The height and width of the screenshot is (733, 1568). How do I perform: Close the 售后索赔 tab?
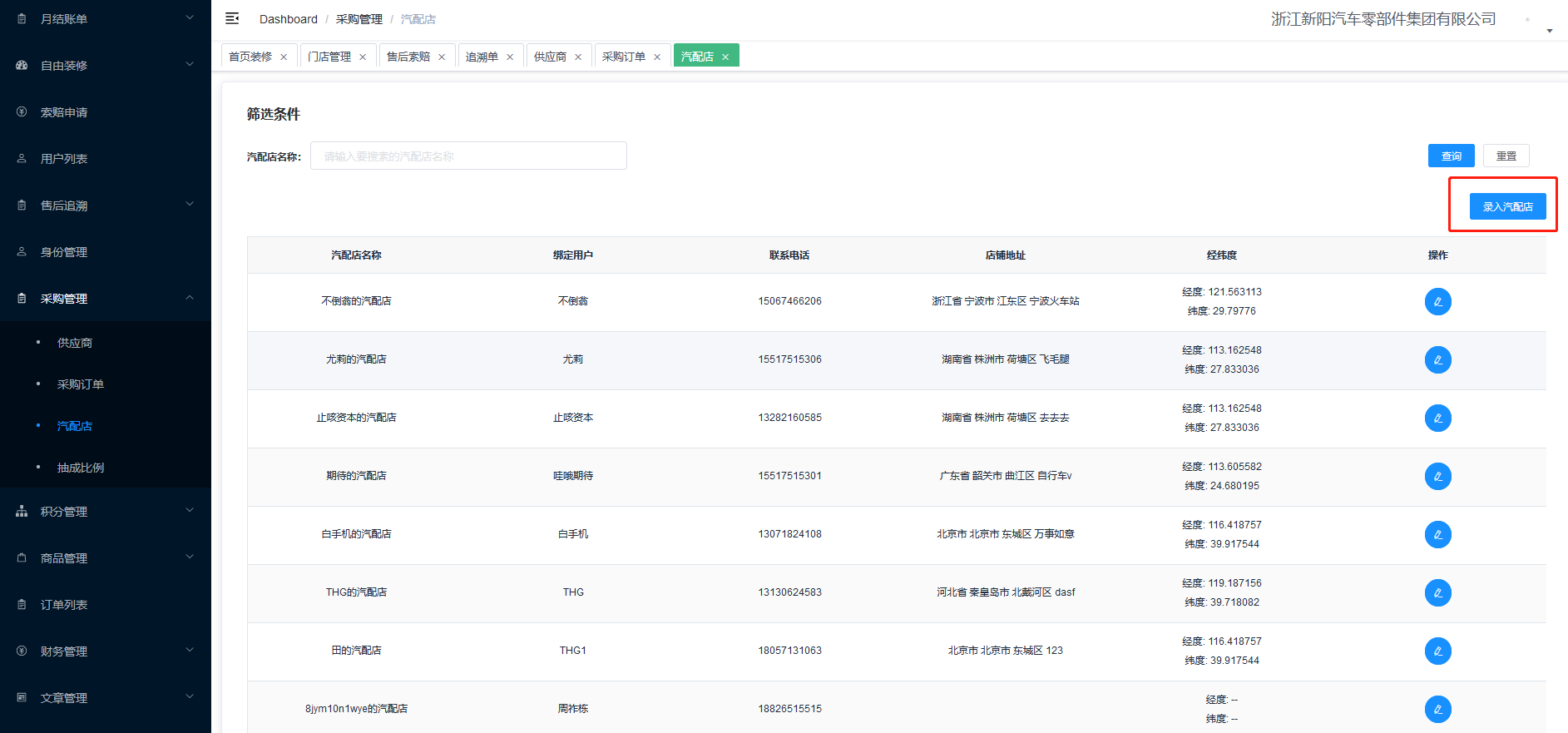(442, 57)
